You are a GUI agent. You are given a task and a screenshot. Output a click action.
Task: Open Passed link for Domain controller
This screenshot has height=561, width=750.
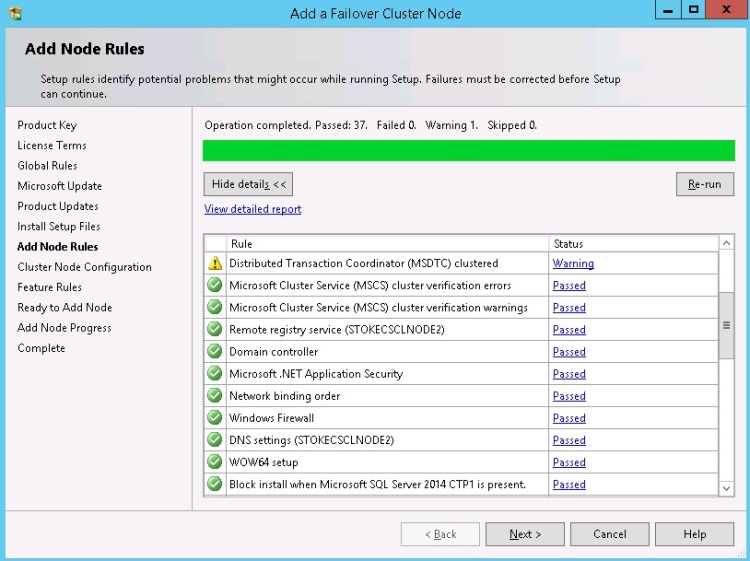569,352
